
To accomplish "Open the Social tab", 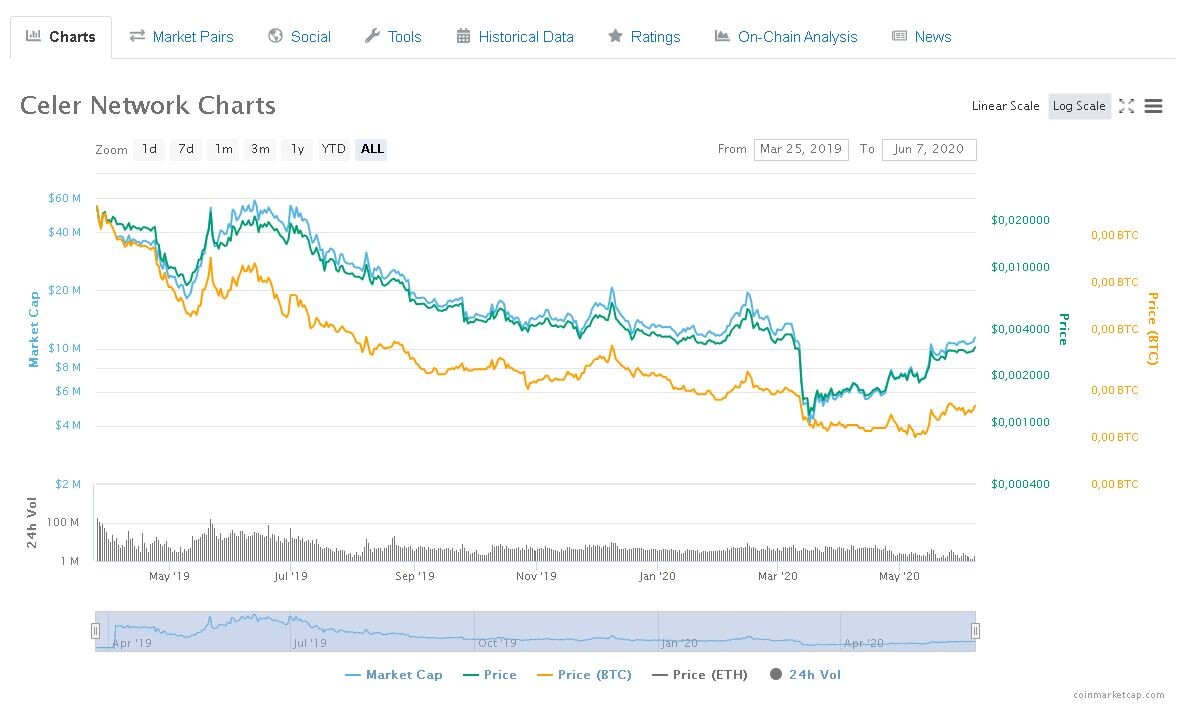I will tap(300, 37).
